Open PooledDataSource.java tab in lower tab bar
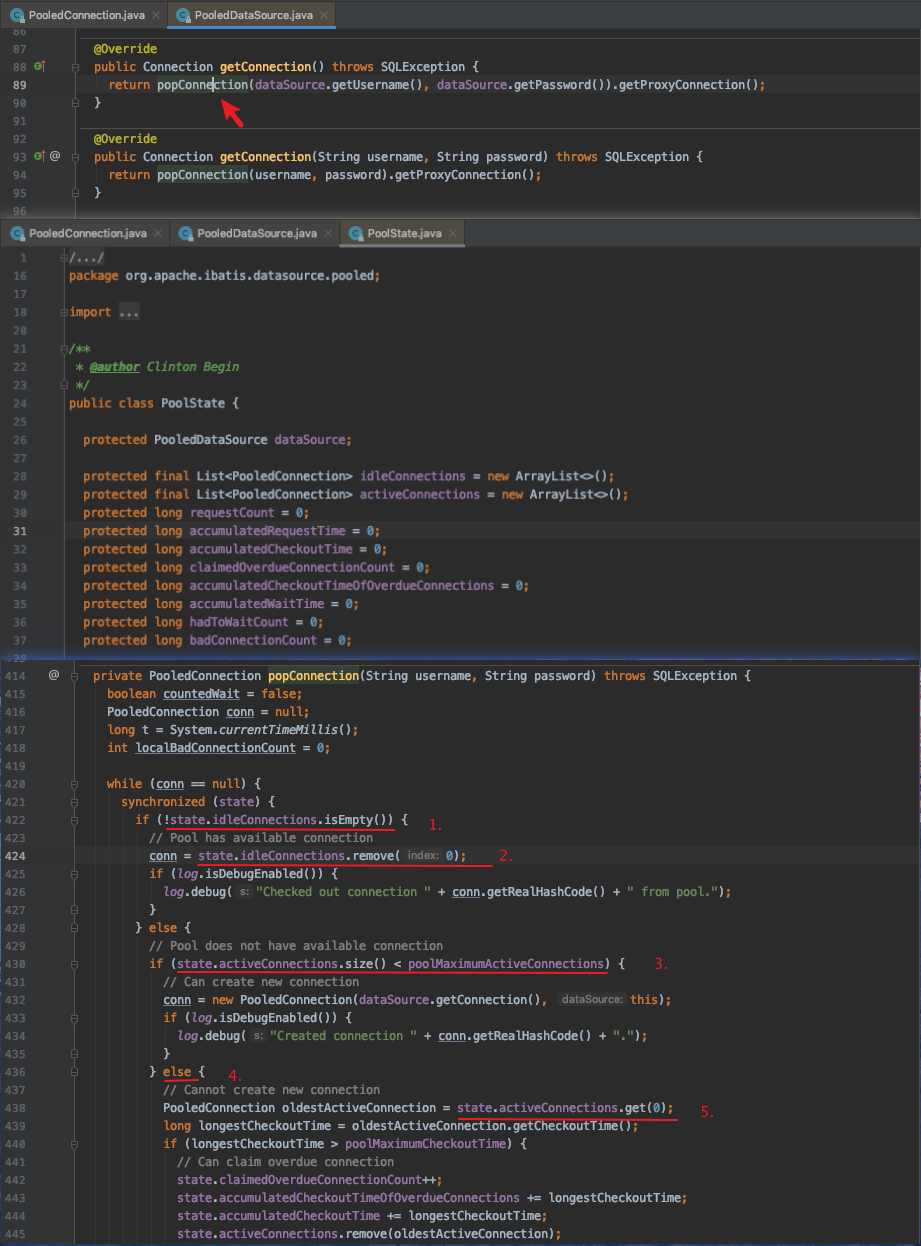Viewport: 921px width, 1246px height. point(256,233)
